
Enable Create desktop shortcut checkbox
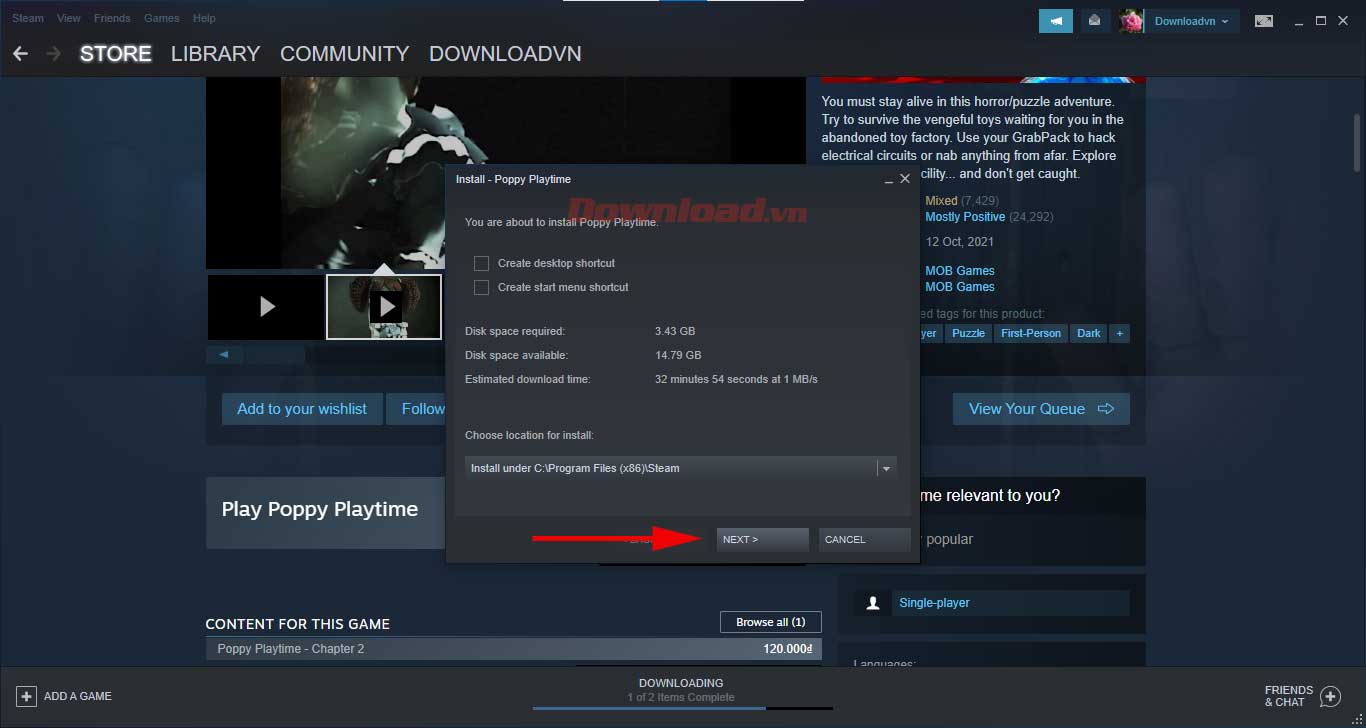pos(481,263)
